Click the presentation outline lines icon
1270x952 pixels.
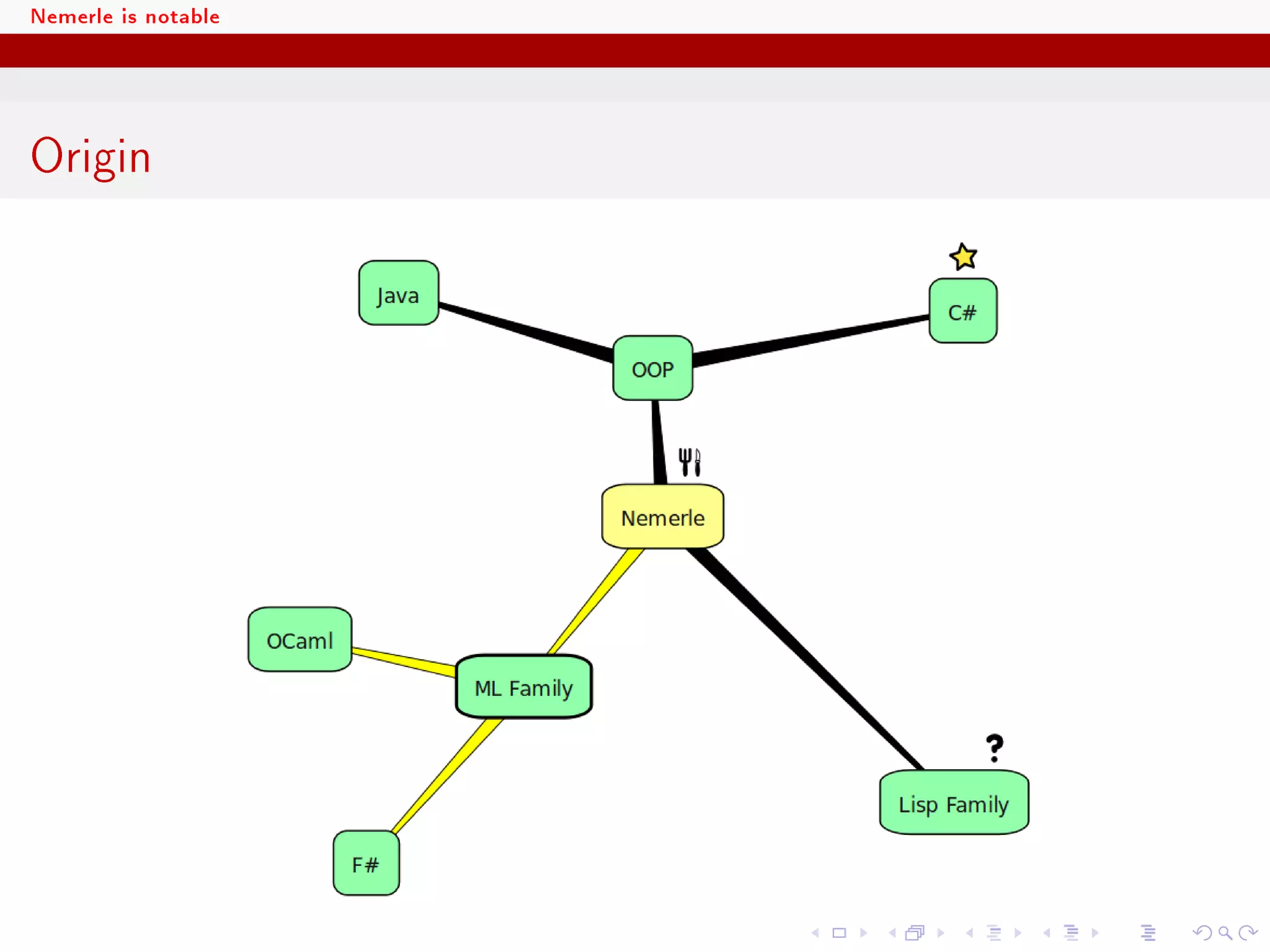(1148, 933)
